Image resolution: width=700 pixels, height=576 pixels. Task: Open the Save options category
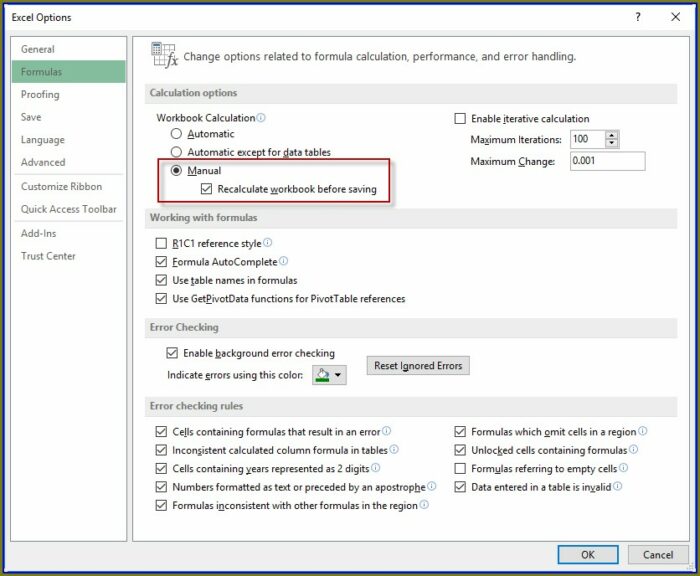coord(69,117)
